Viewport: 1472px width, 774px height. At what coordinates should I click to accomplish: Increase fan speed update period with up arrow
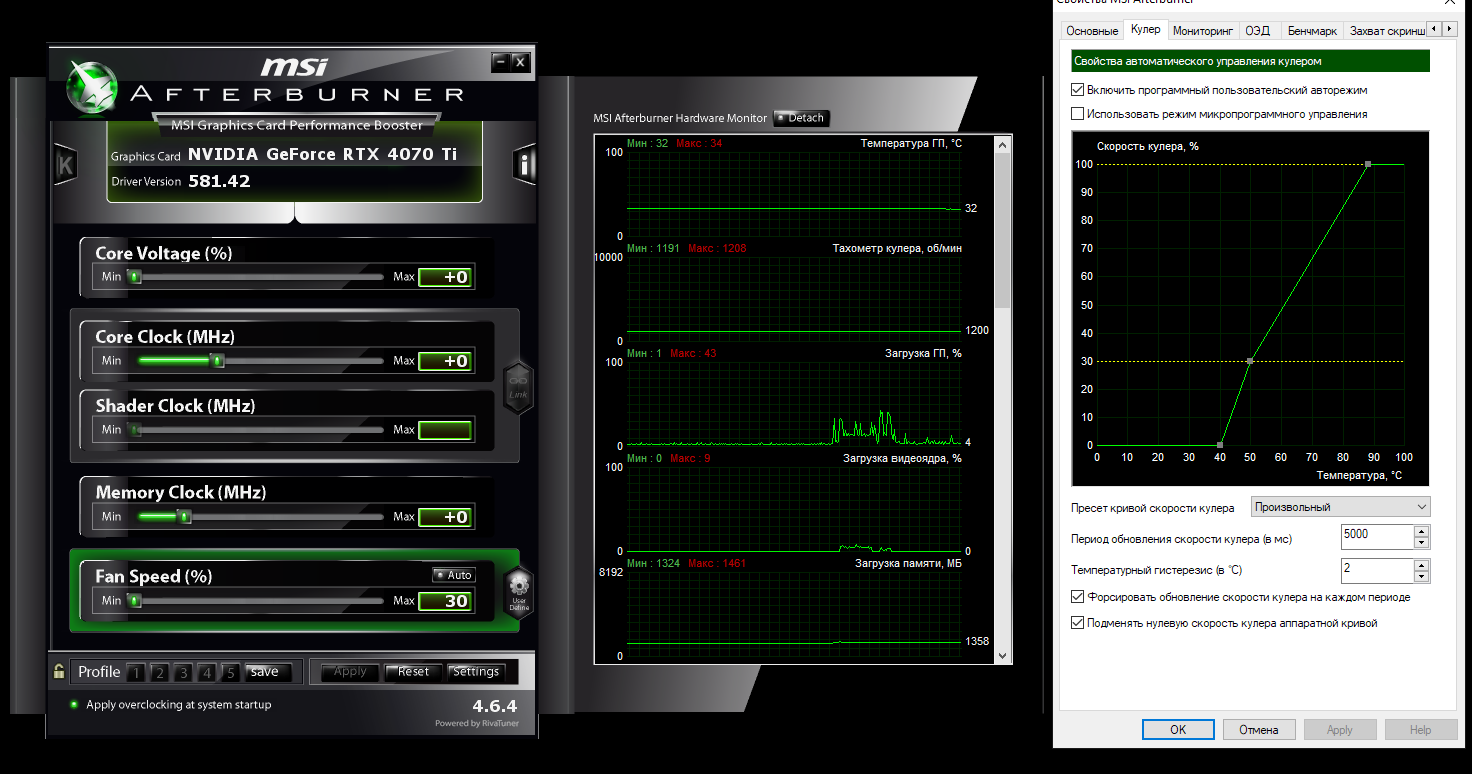1421,531
